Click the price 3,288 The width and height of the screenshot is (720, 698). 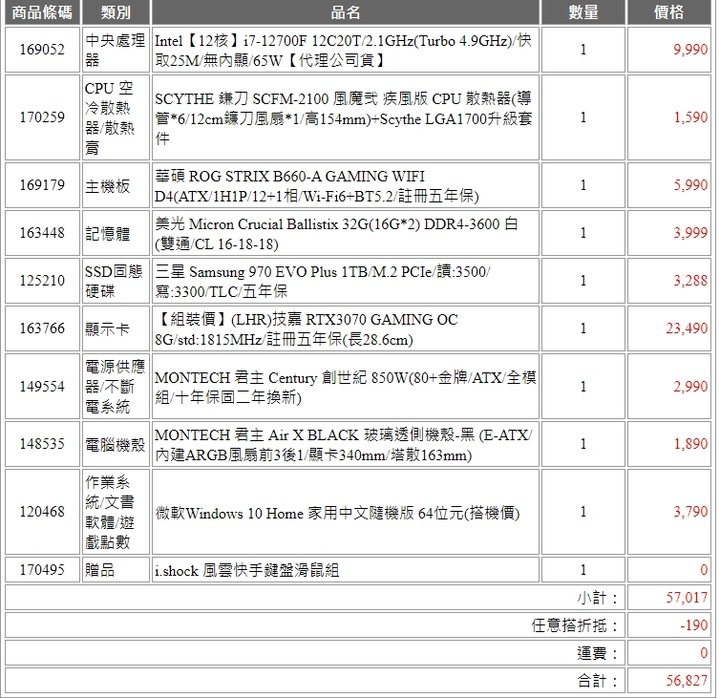[691, 281]
